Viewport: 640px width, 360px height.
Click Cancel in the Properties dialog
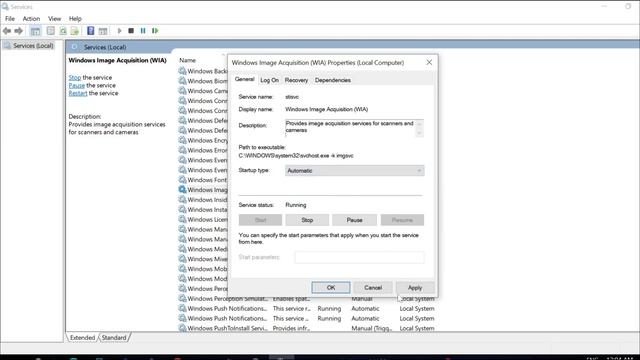click(373, 288)
